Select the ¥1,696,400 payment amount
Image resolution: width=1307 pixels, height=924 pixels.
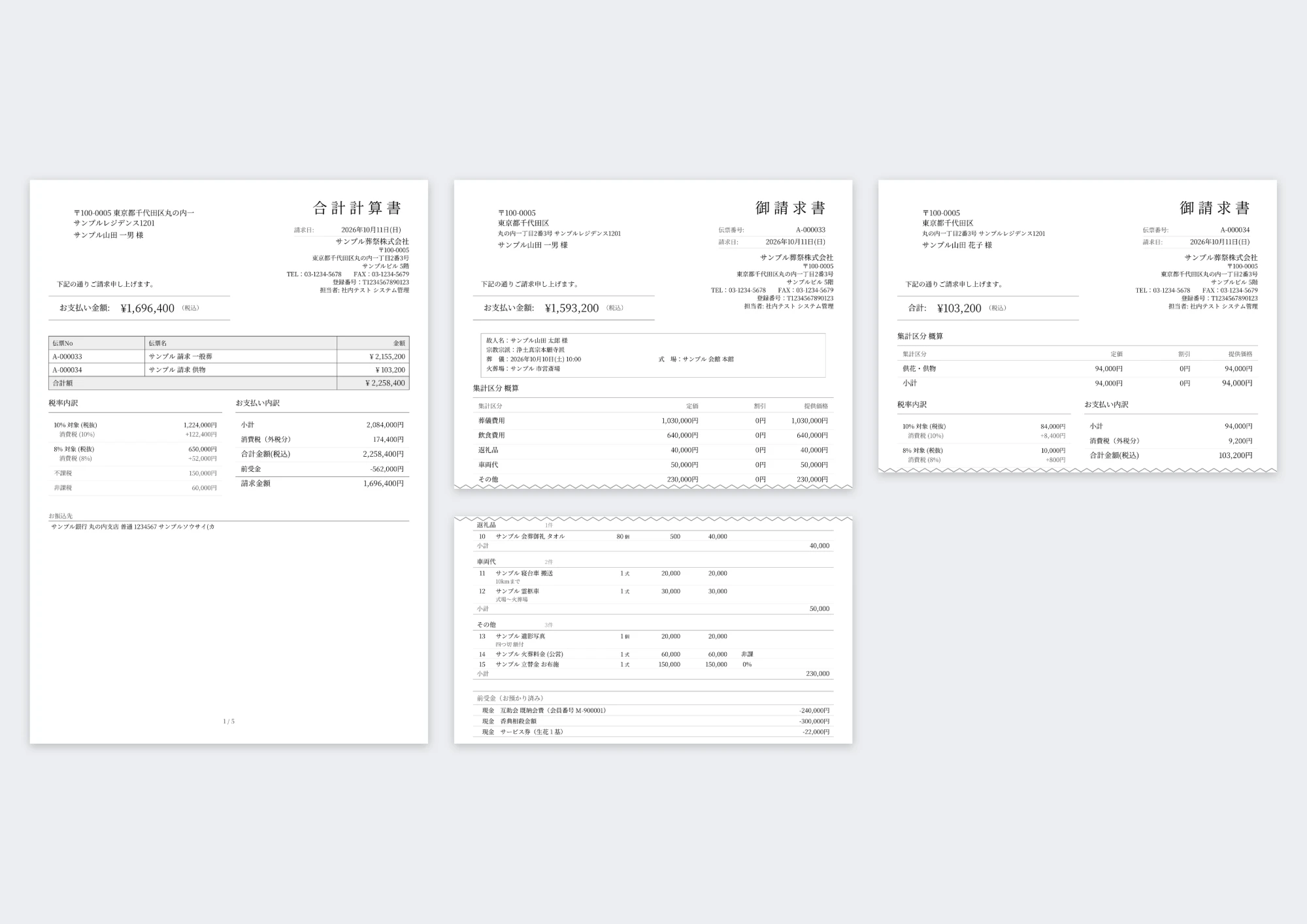click(x=148, y=308)
